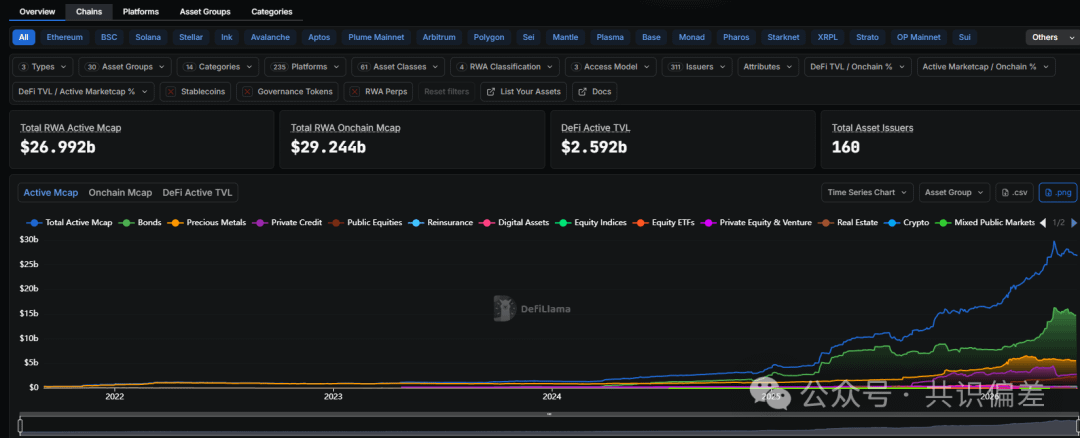Open DeFi TVL / Active Marketcap % dropdown
Image resolution: width=1080 pixels, height=438 pixels.
pyautogui.click(x=83, y=92)
